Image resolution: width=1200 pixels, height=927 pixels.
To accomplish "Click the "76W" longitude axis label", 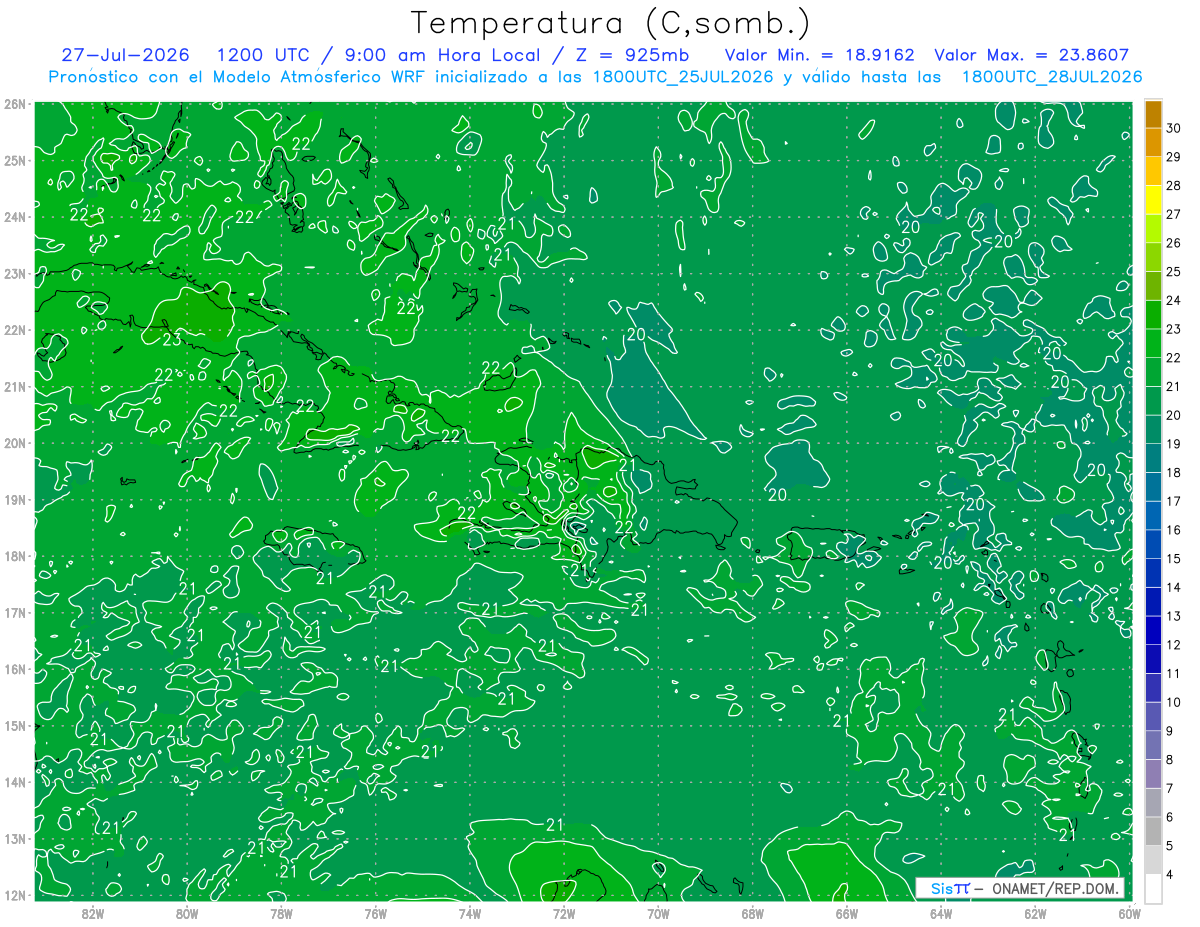I will 376,912.
